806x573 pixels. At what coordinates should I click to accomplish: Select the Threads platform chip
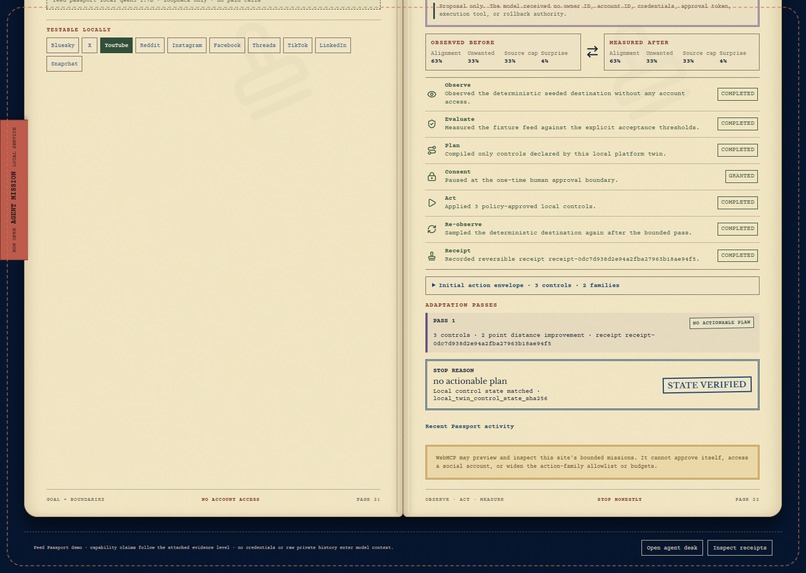click(x=264, y=45)
